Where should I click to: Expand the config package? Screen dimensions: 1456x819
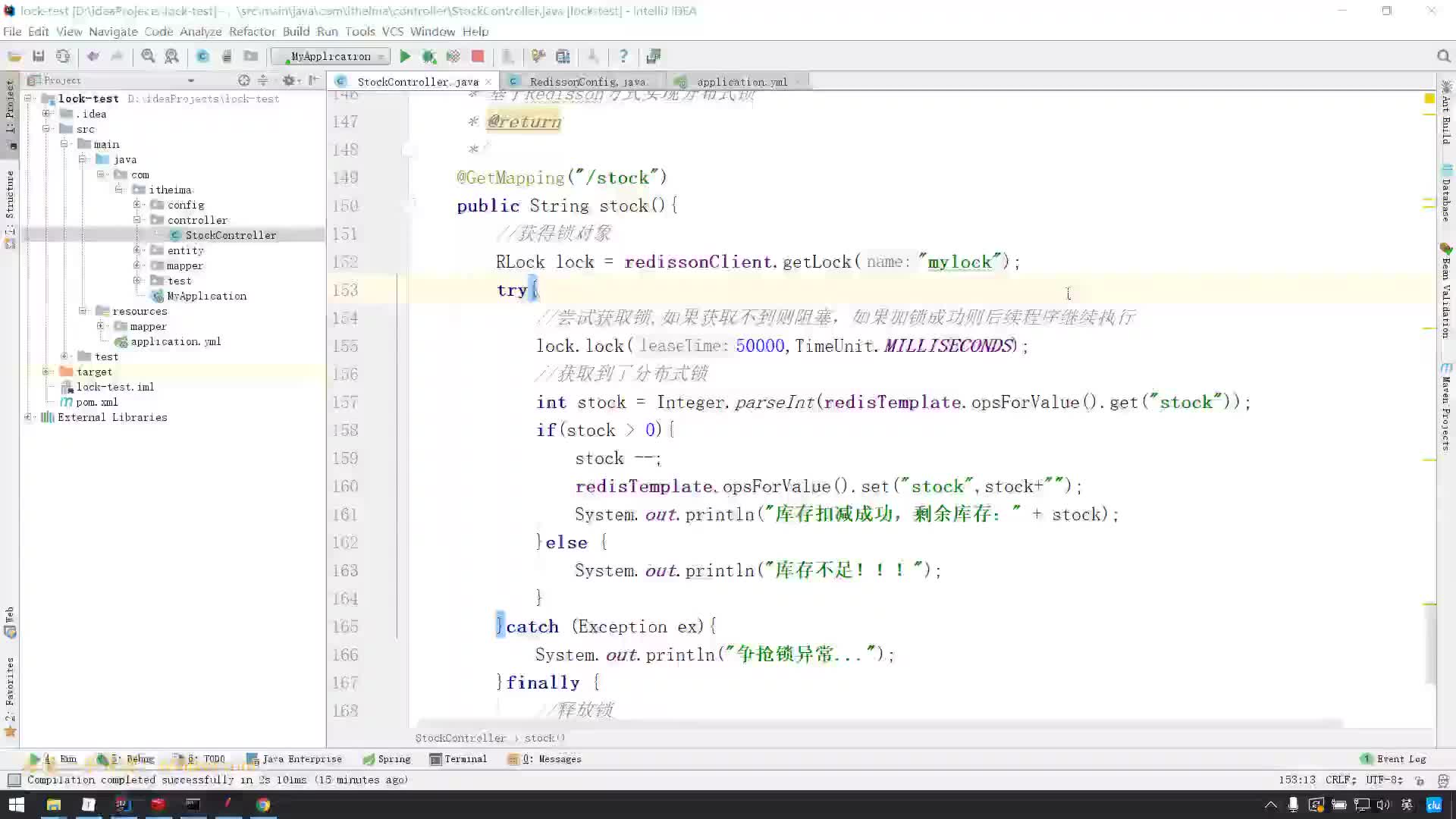pyautogui.click(x=137, y=205)
